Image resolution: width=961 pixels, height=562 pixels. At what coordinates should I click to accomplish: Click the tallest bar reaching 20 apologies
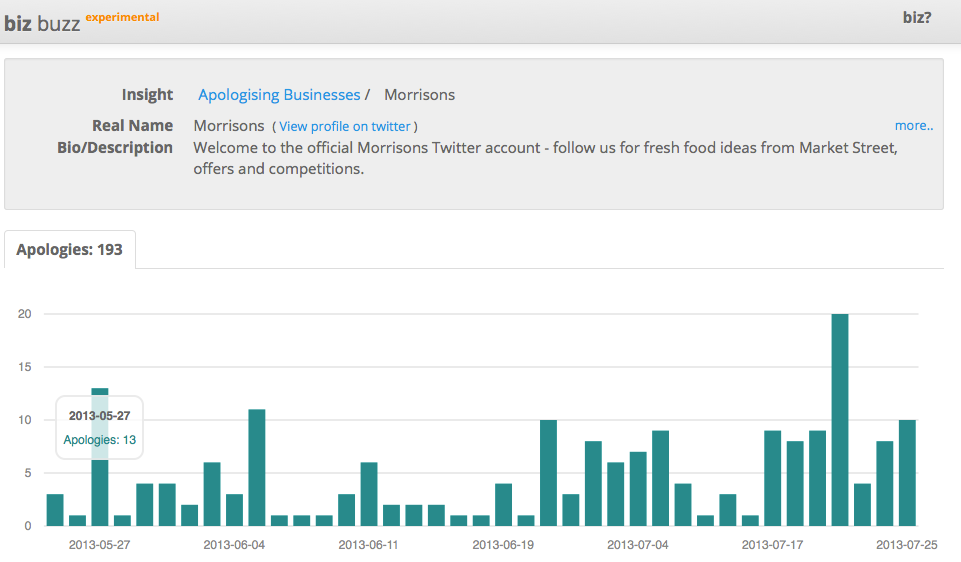(x=840, y=420)
